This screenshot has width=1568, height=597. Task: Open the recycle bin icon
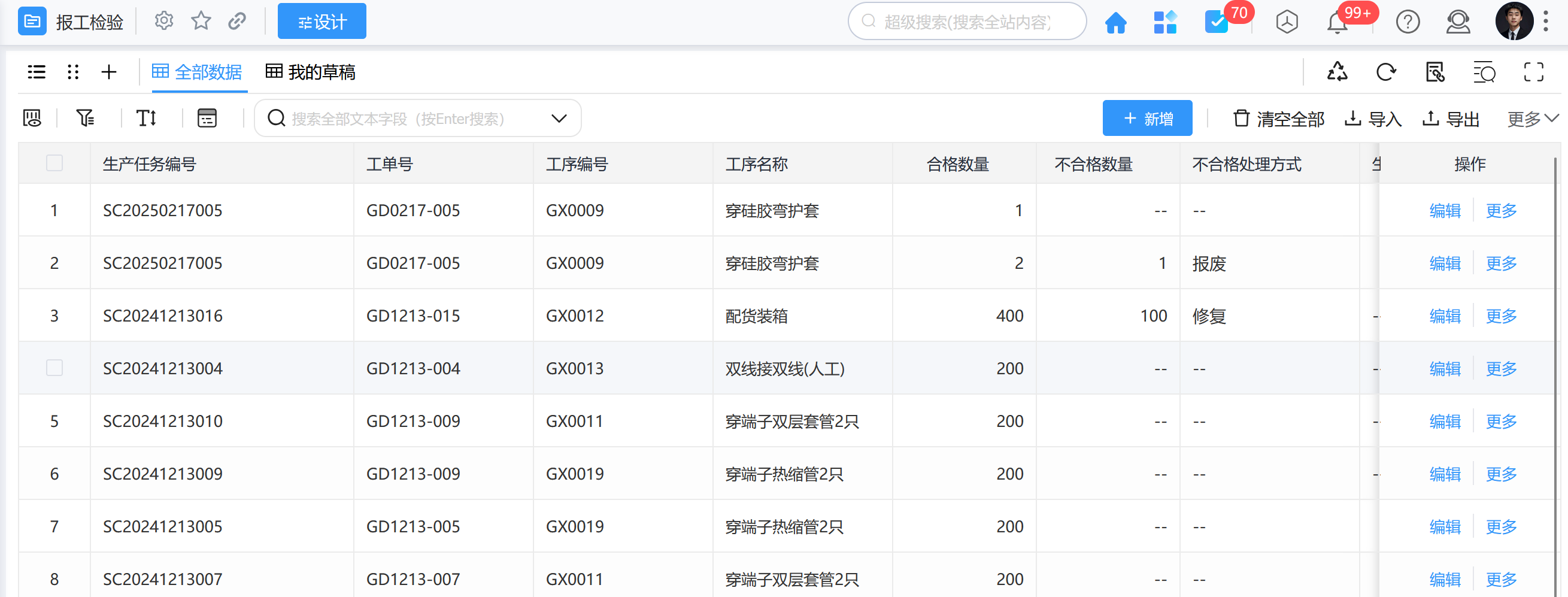pyautogui.click(x=1337, y=72)
